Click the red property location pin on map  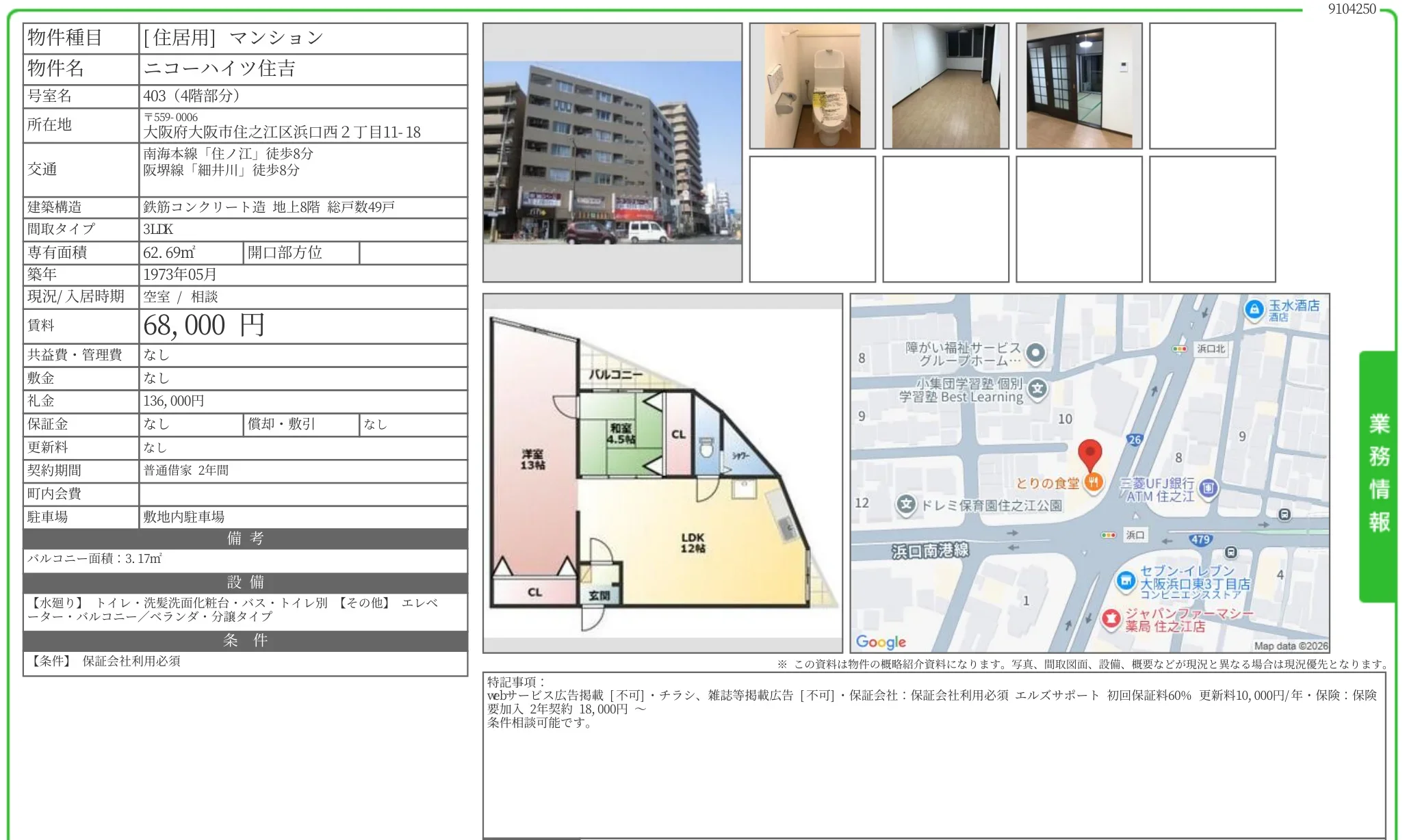[x=1091, y=452]
